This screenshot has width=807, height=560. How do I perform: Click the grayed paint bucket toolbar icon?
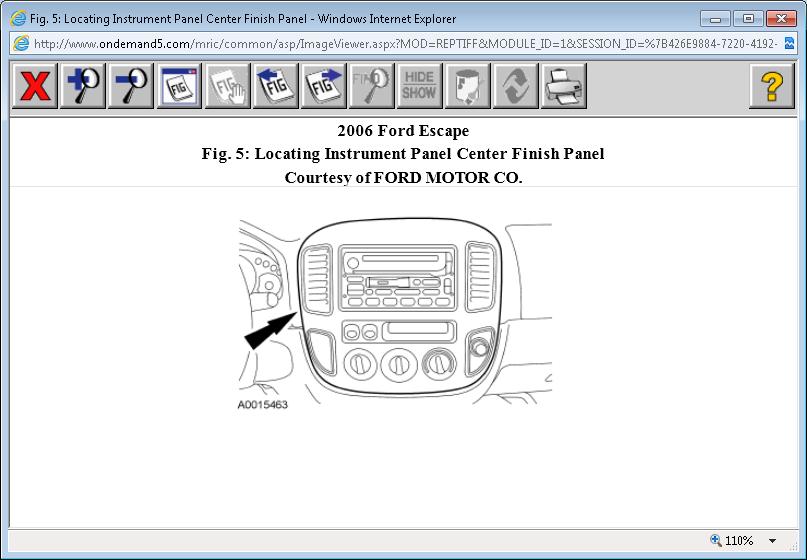467,86
